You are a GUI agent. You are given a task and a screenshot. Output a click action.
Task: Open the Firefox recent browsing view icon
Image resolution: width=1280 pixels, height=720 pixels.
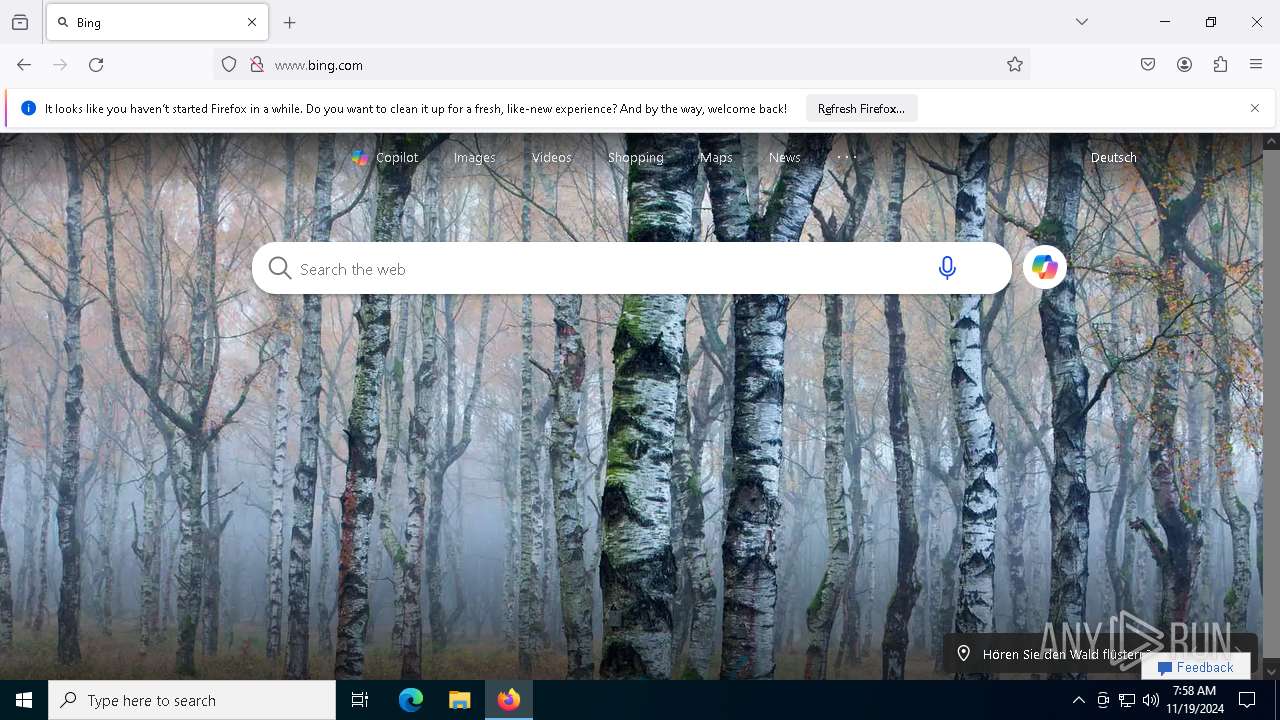pos(20,22)
